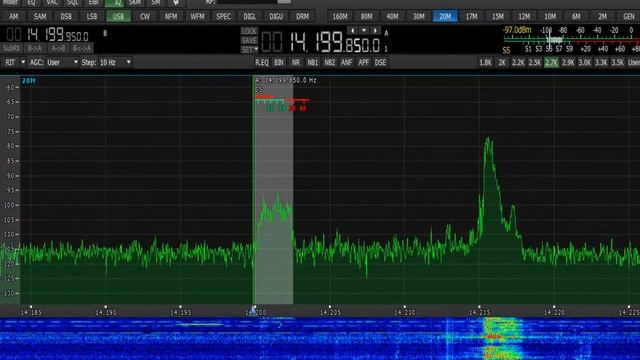This screenshot has height=360, width=640.
Task: Select the active 2.7K filter bandwidth
Action: click(x=551, y=62)
